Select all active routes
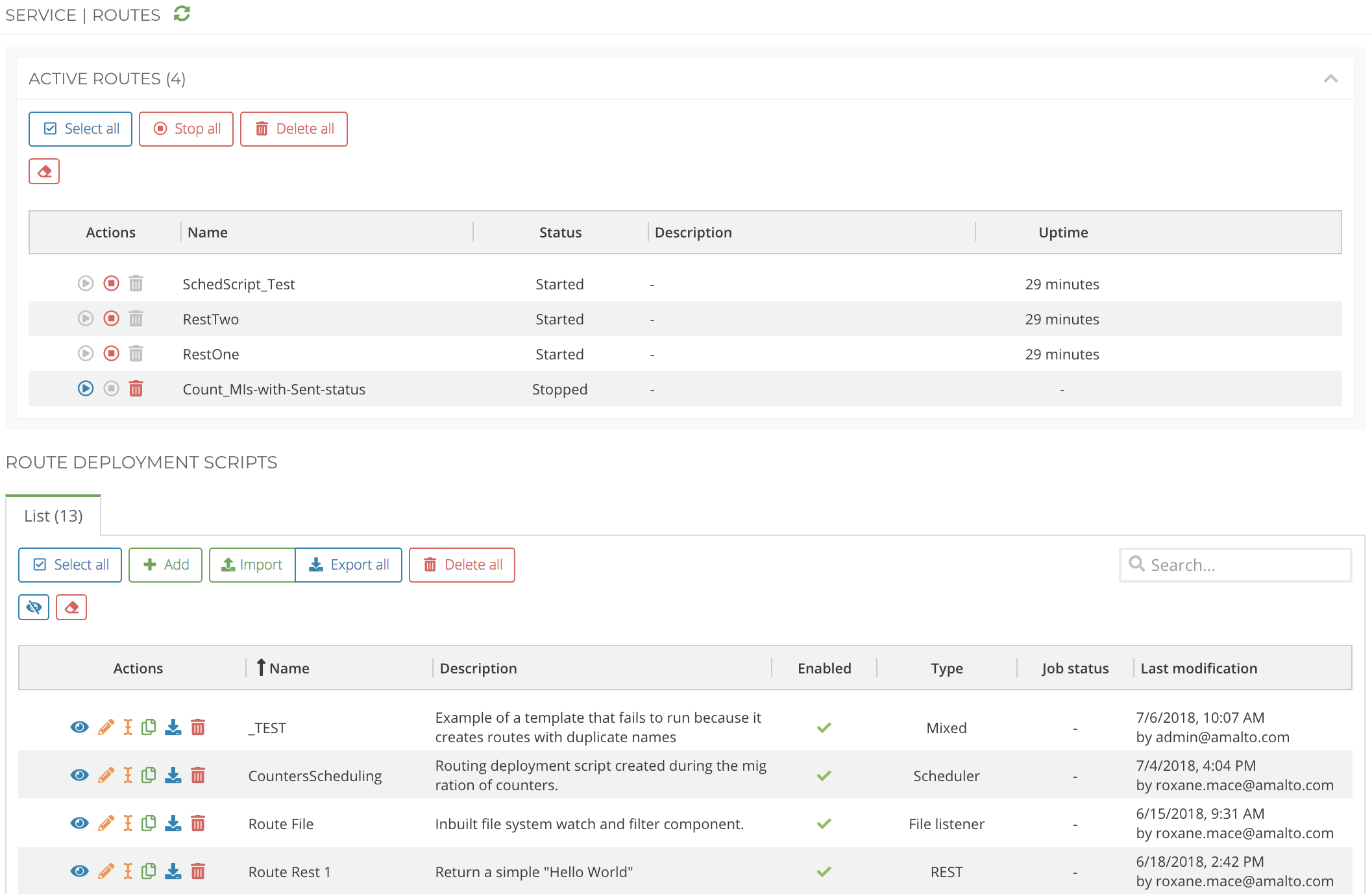The height and width of the screenshot is (894, 1372). tap(80, 128)
